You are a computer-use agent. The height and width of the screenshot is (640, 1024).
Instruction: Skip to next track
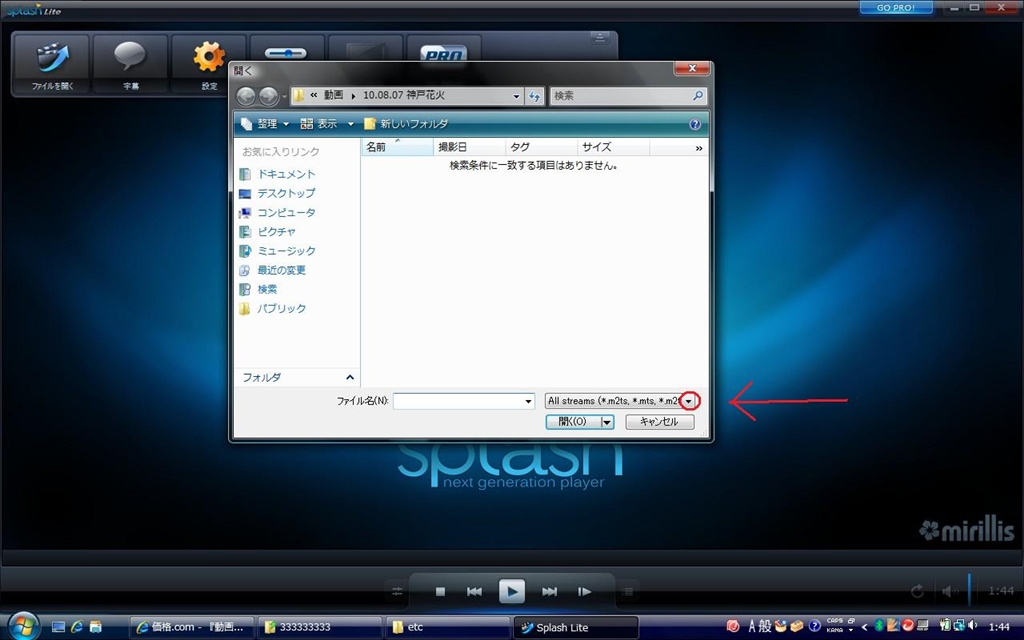tap(549, 592)
